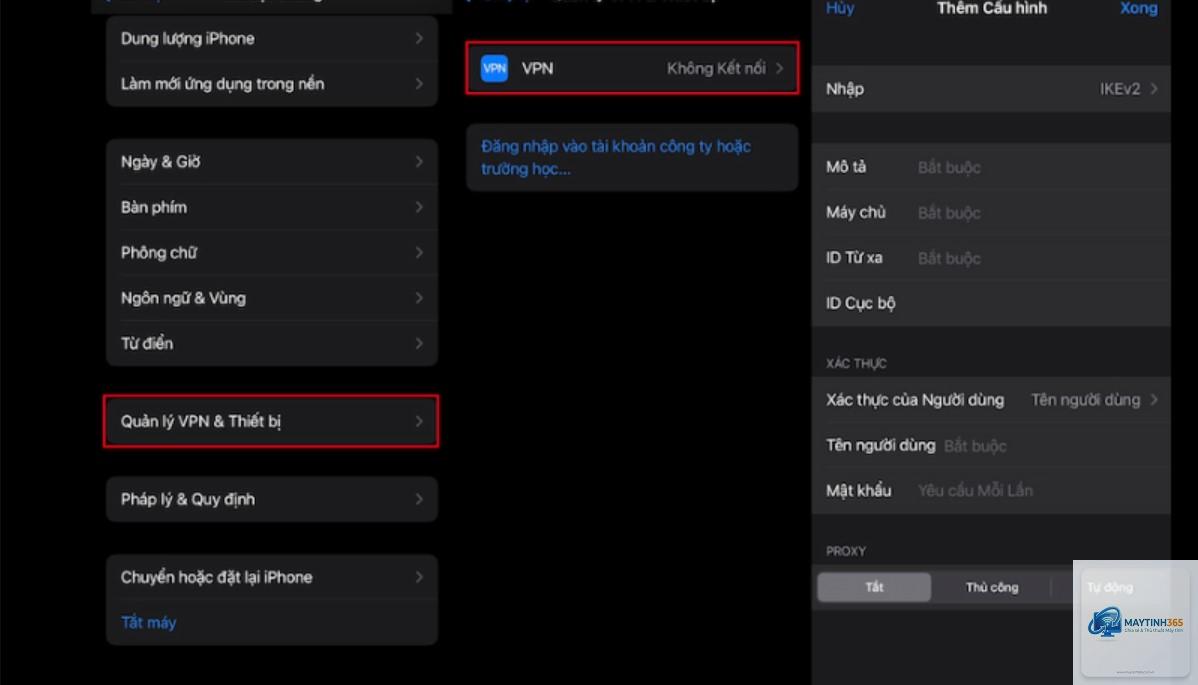Open Ngôn ngữ & Vùng settings
1198x685 pixels.
coord(271,298)
